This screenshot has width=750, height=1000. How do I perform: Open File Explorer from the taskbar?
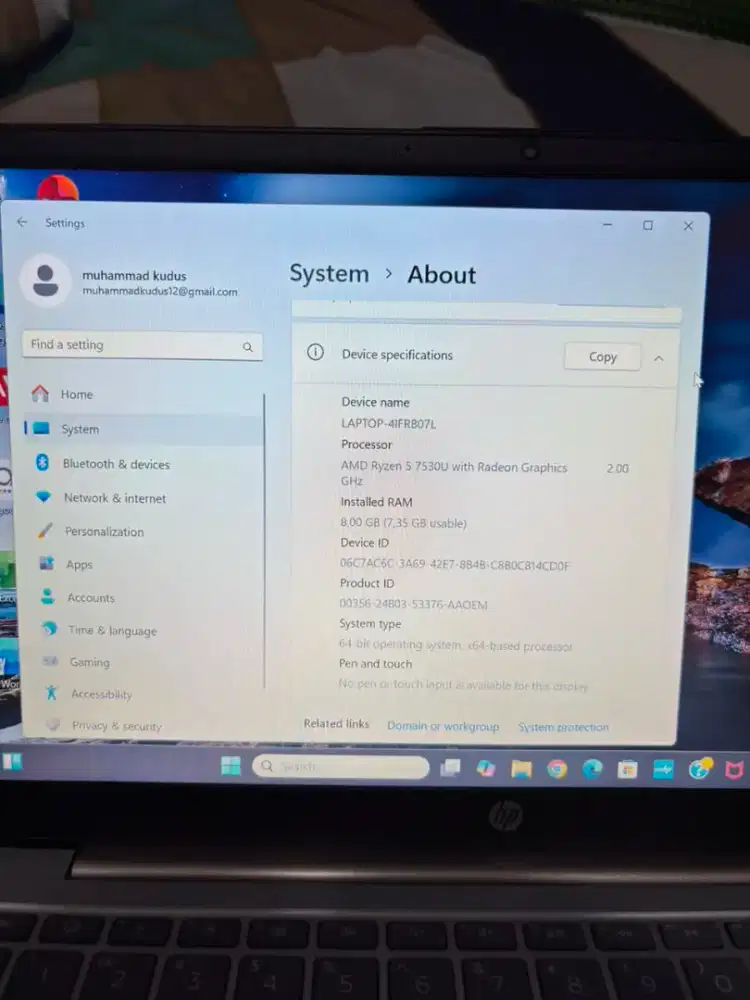(x=521, y=769)
